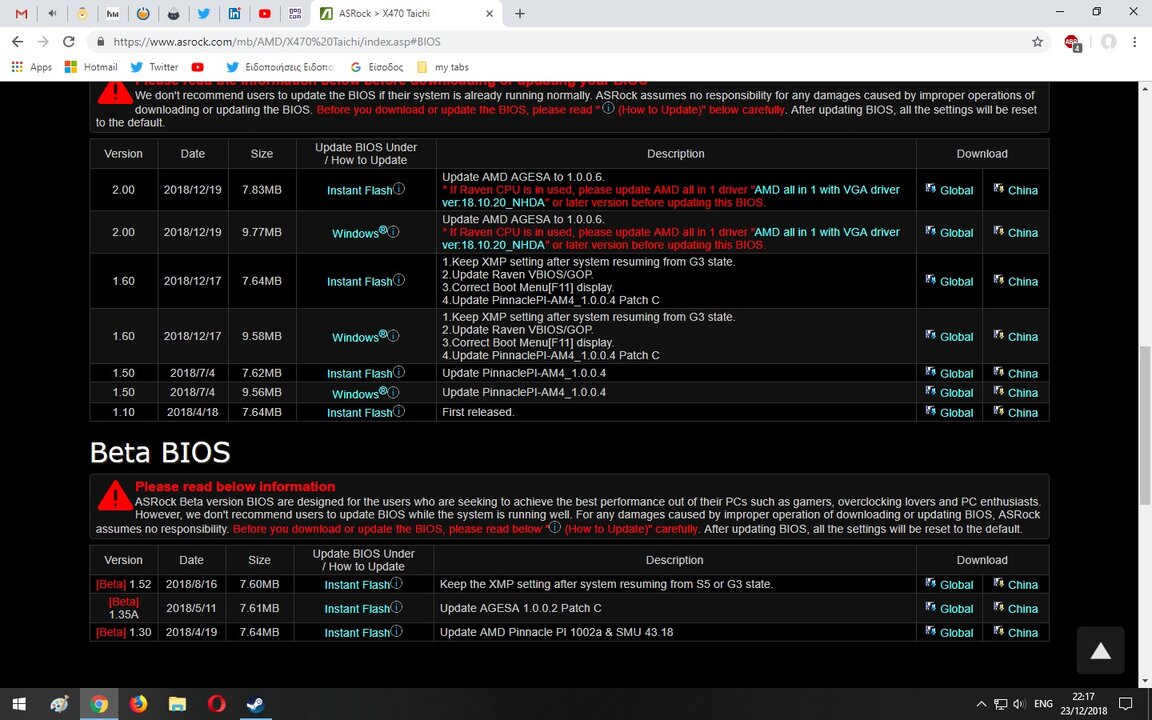Go back to the previous page
The height and width of the screenshot is (720, 1152).
point(18,42)
